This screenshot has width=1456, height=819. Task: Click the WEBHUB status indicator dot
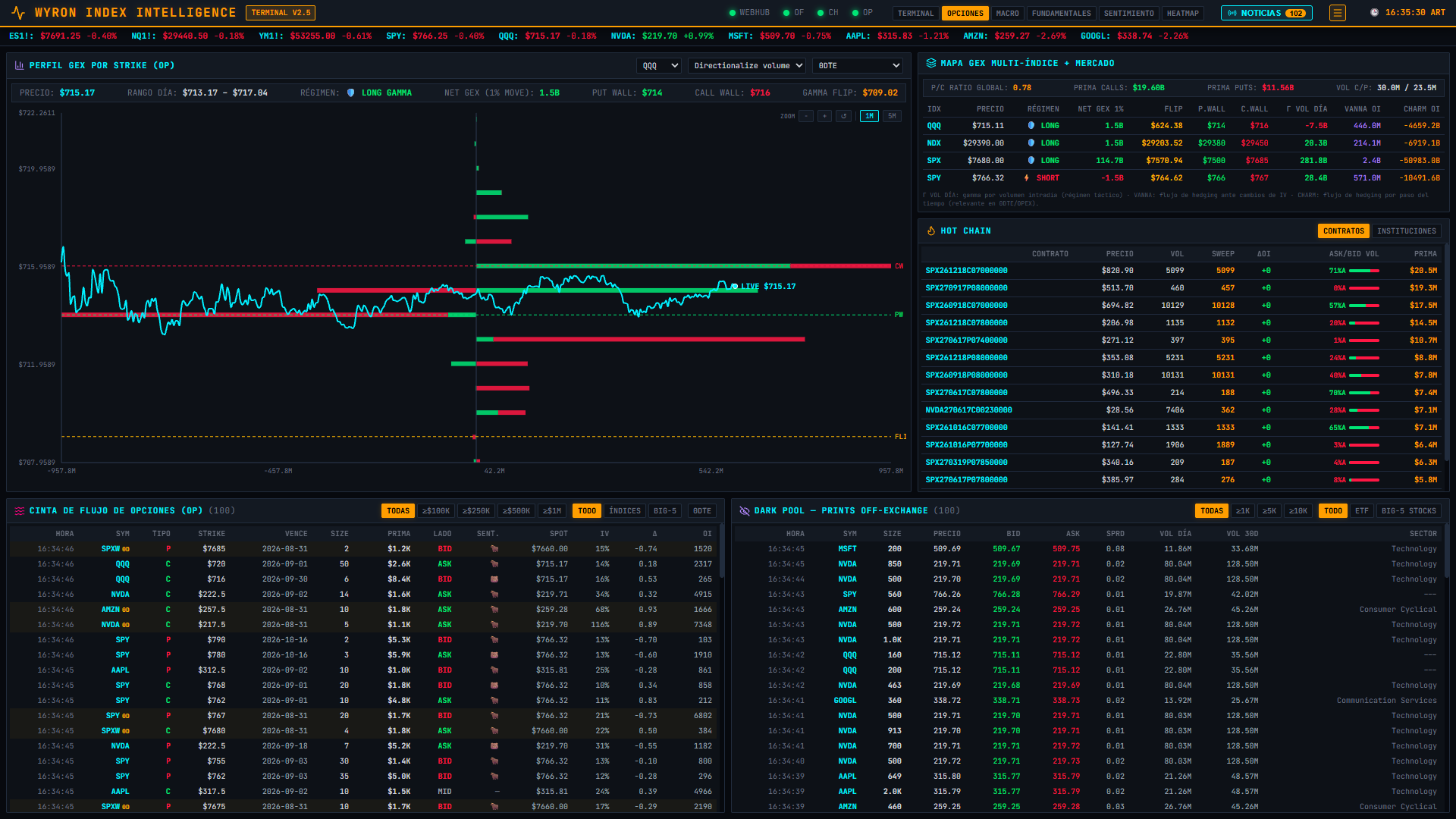pos(733,13)
